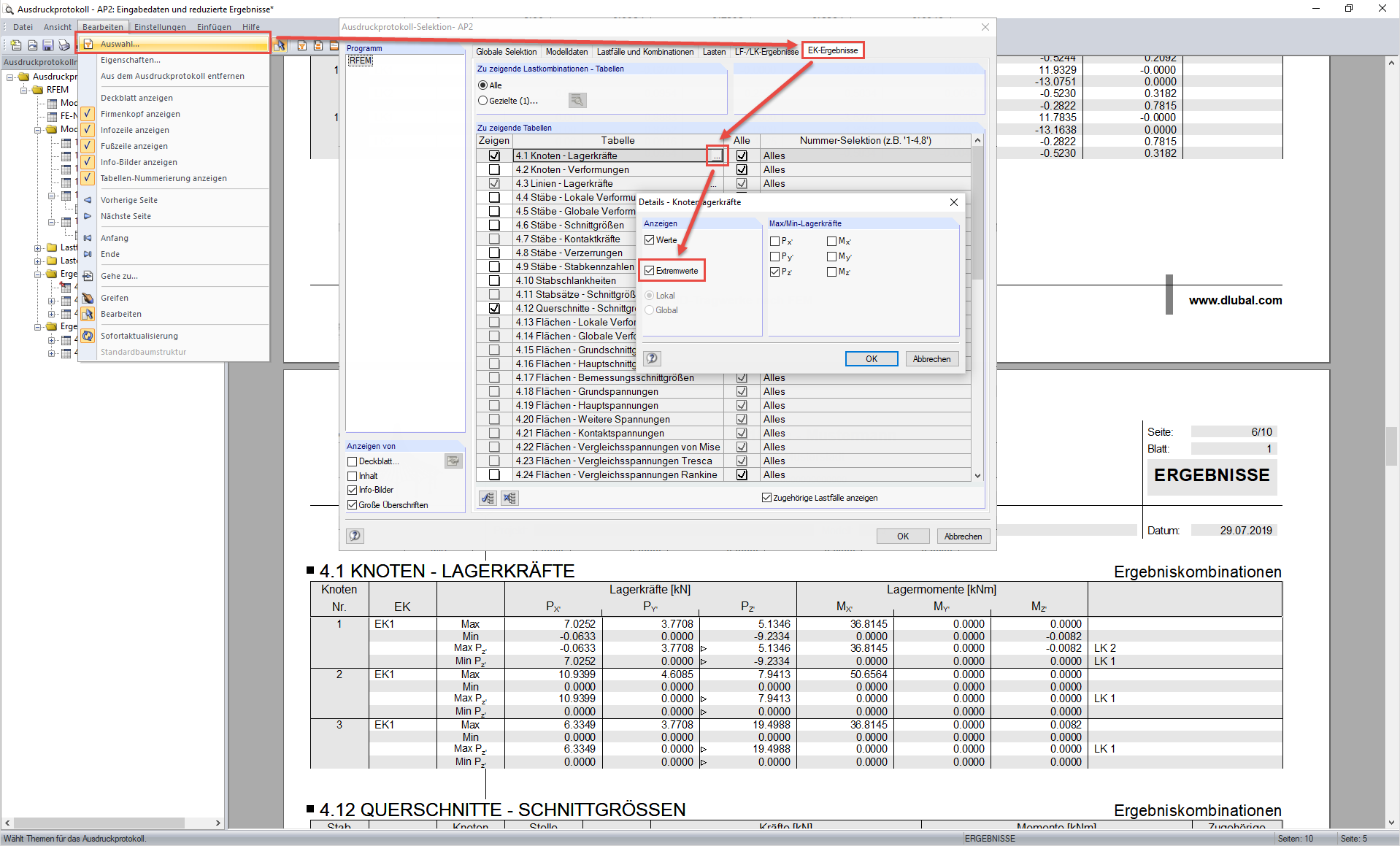Viewport: 1400px width, 846px height.
Task: Toggle the Werte checkbox
Action: click(649, 240)
